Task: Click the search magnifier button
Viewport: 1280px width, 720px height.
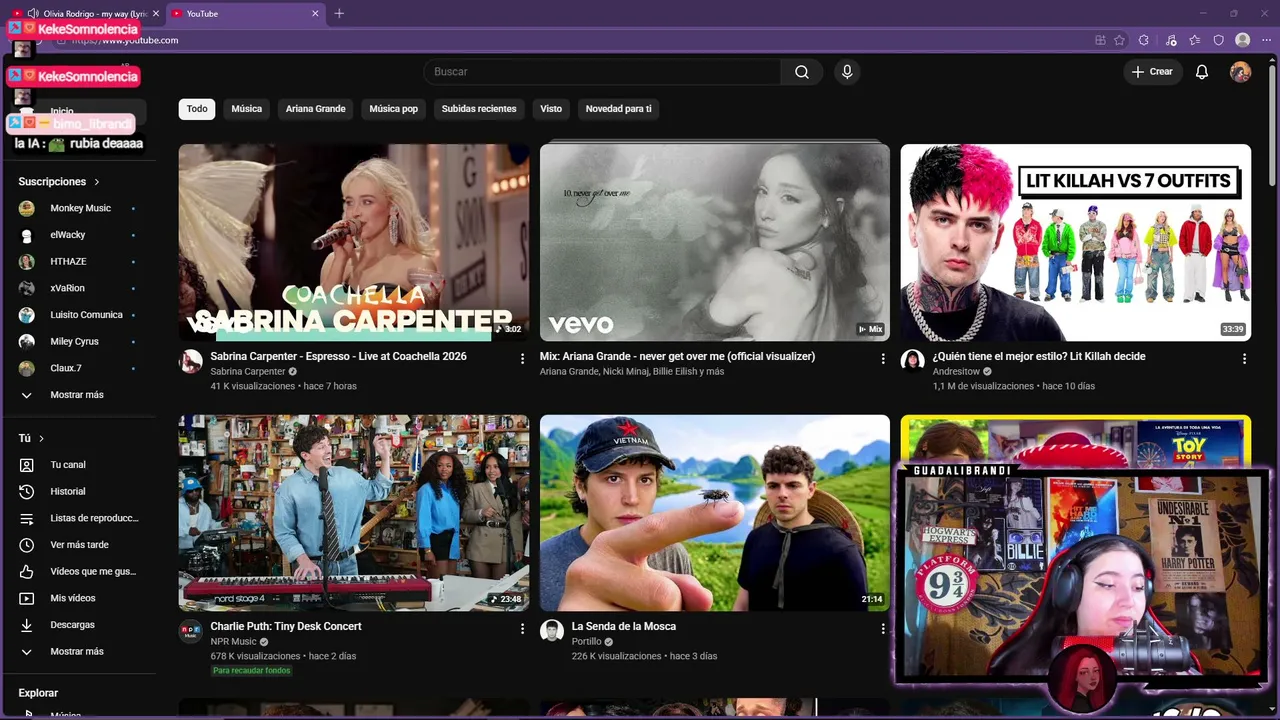Action: tap(802, 72)
